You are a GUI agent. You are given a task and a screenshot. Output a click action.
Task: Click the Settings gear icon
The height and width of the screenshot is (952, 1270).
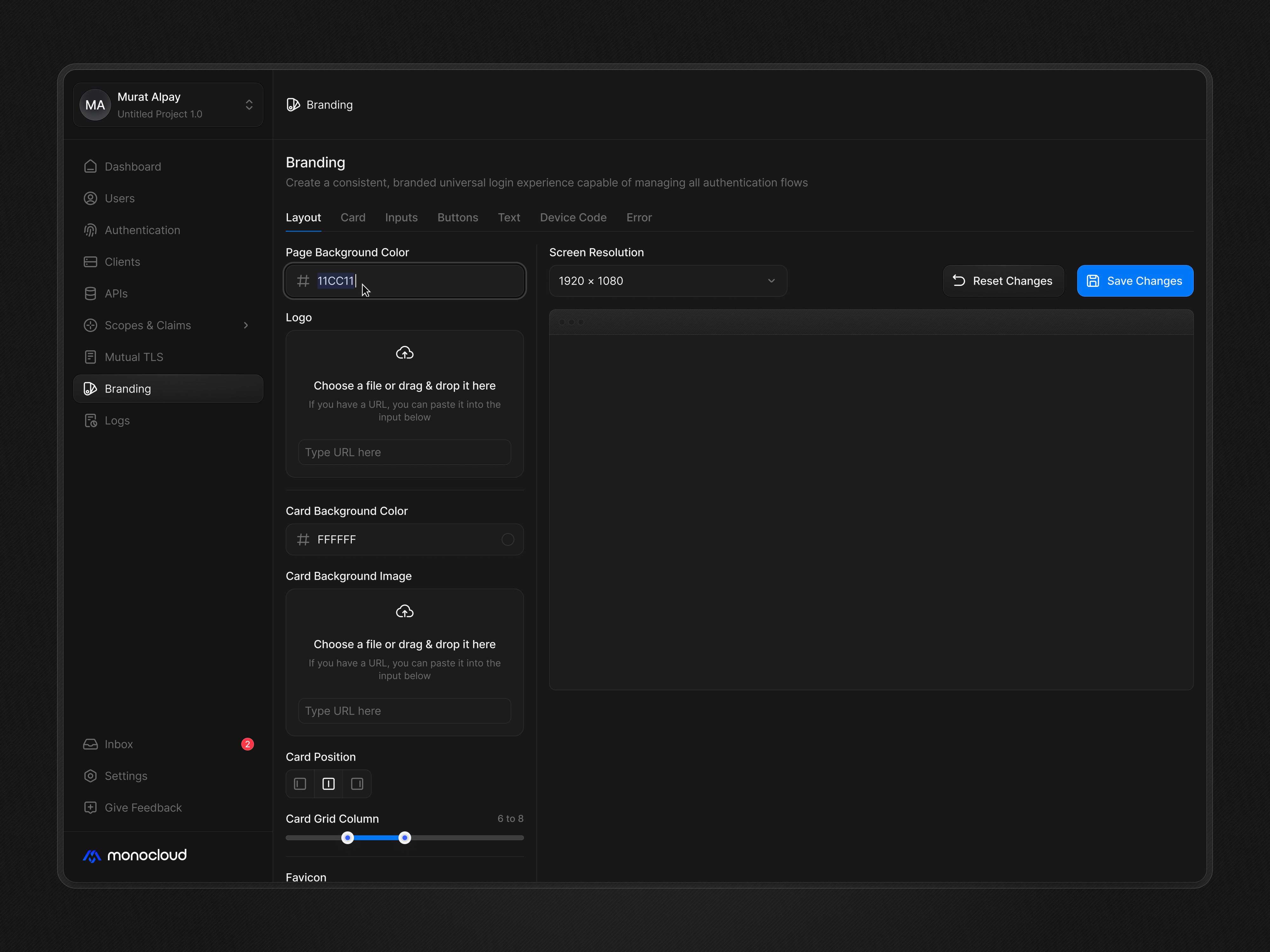(x=90, y=776)
